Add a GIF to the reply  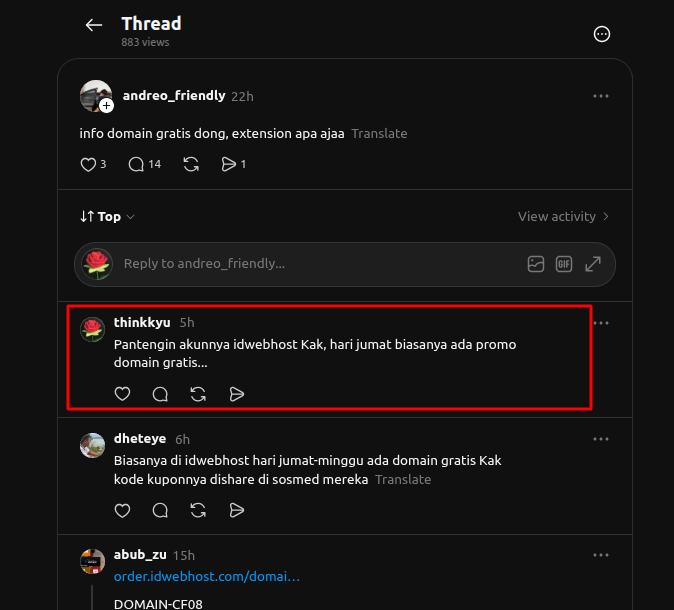point(564,264)
